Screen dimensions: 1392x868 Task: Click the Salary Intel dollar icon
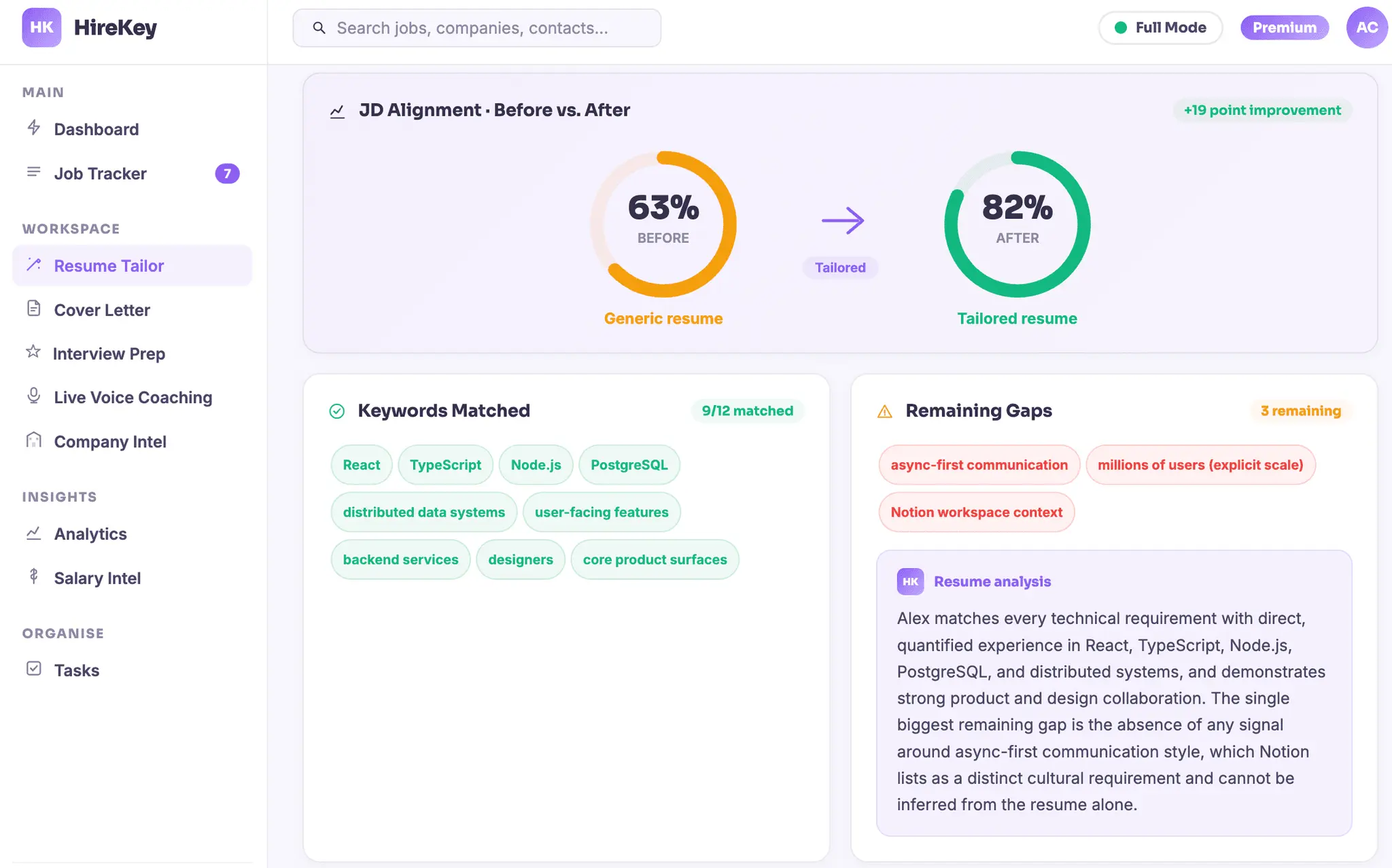(x=33, y=577)
